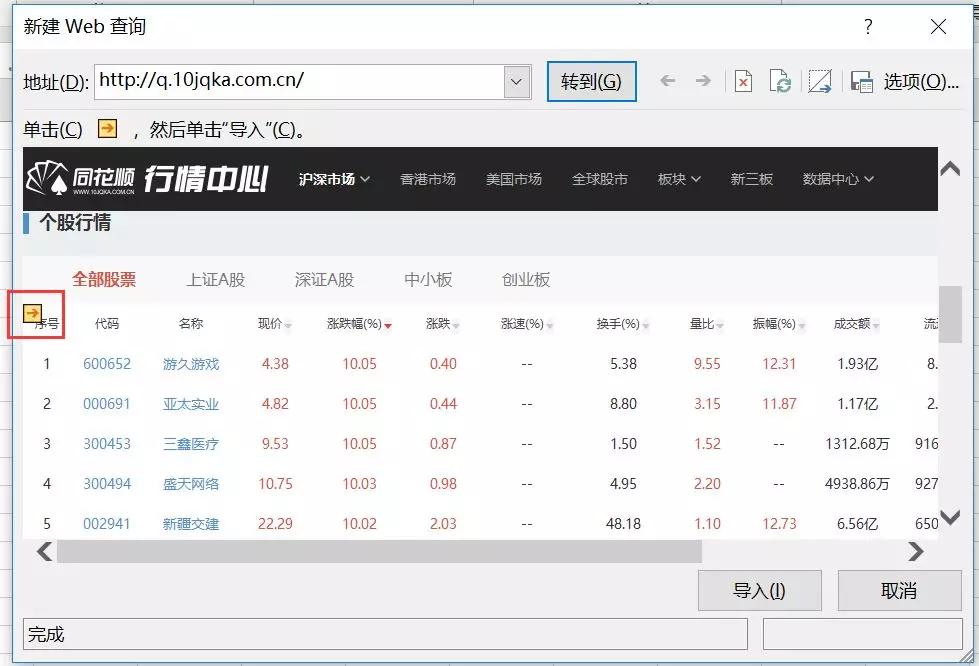979x666 pixels.
Task: Click the stop loading icon with red X
Action: (743, 81)
